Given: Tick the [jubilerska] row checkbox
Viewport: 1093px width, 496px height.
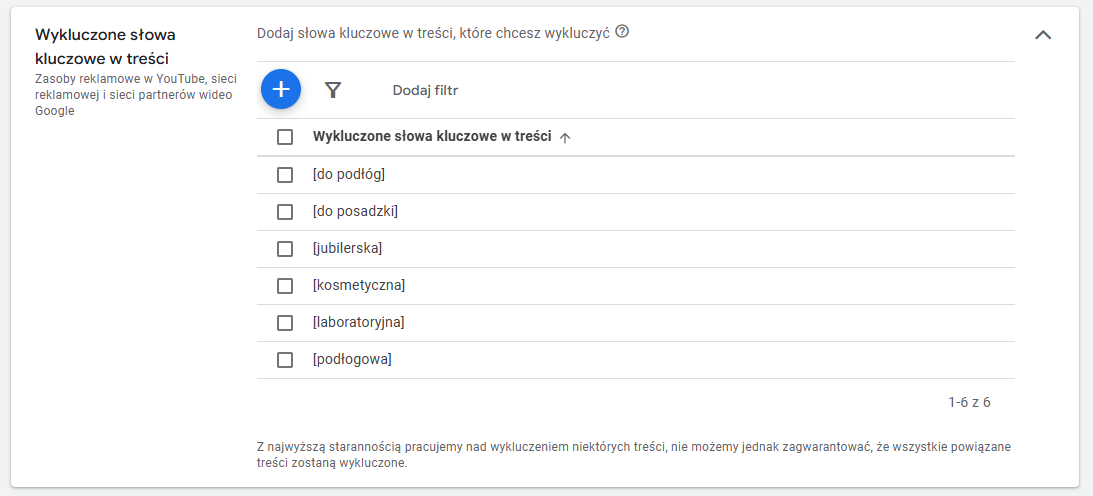Looking at the screenshot, I should coord(285,249).
